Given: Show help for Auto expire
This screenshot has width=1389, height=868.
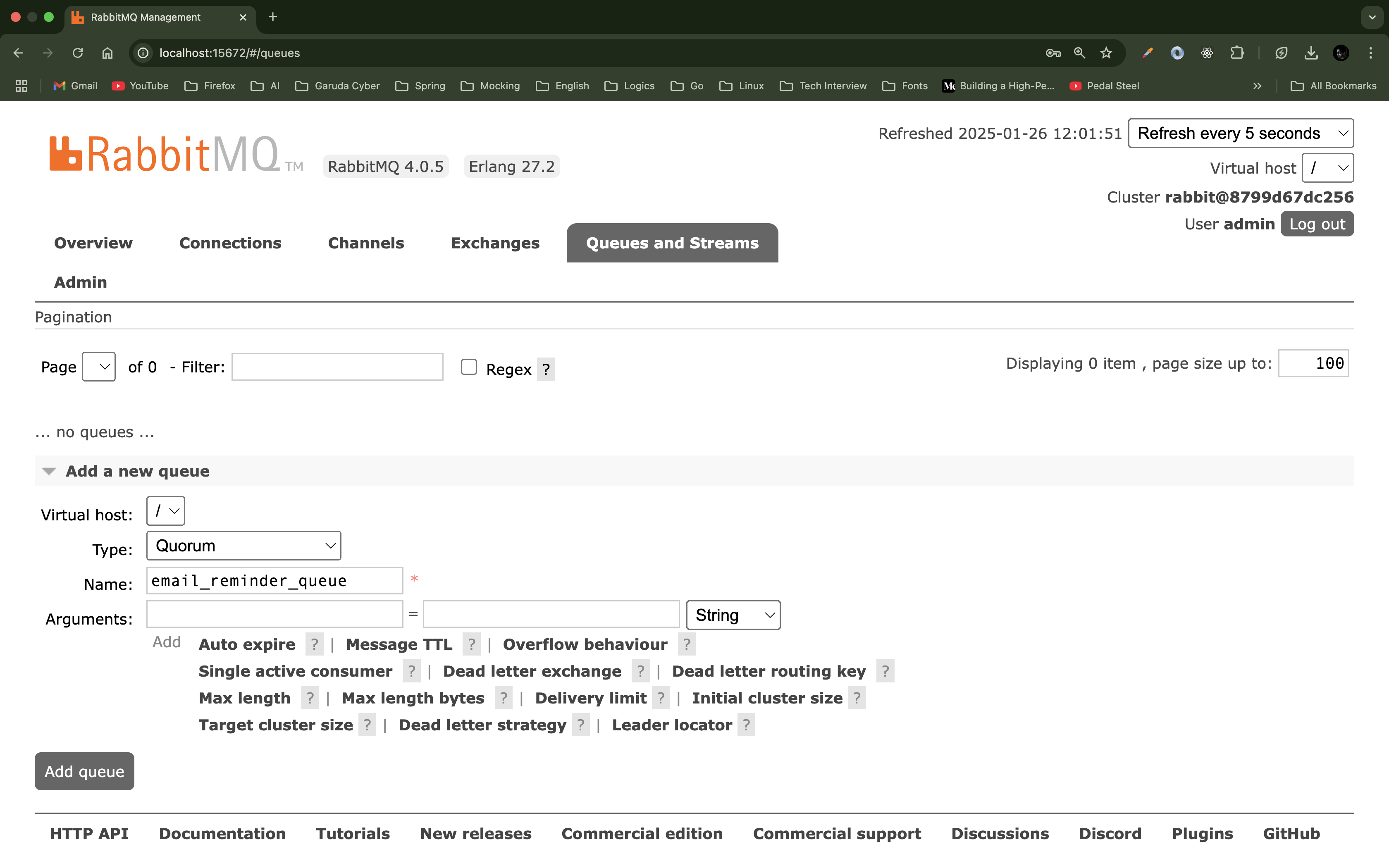Looking at the screenshot, I should tap(314, 644).
